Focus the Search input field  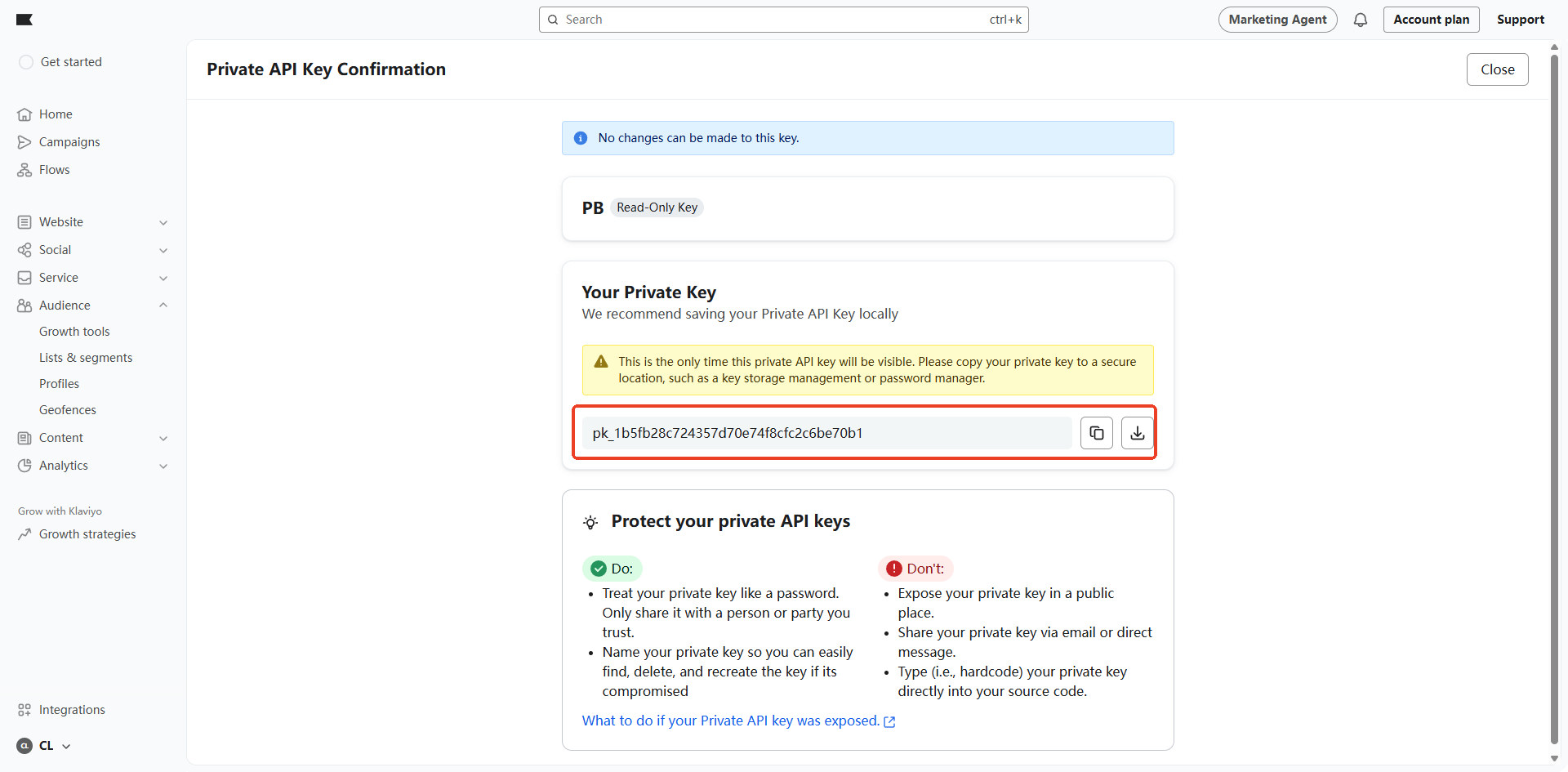[776, 20]
